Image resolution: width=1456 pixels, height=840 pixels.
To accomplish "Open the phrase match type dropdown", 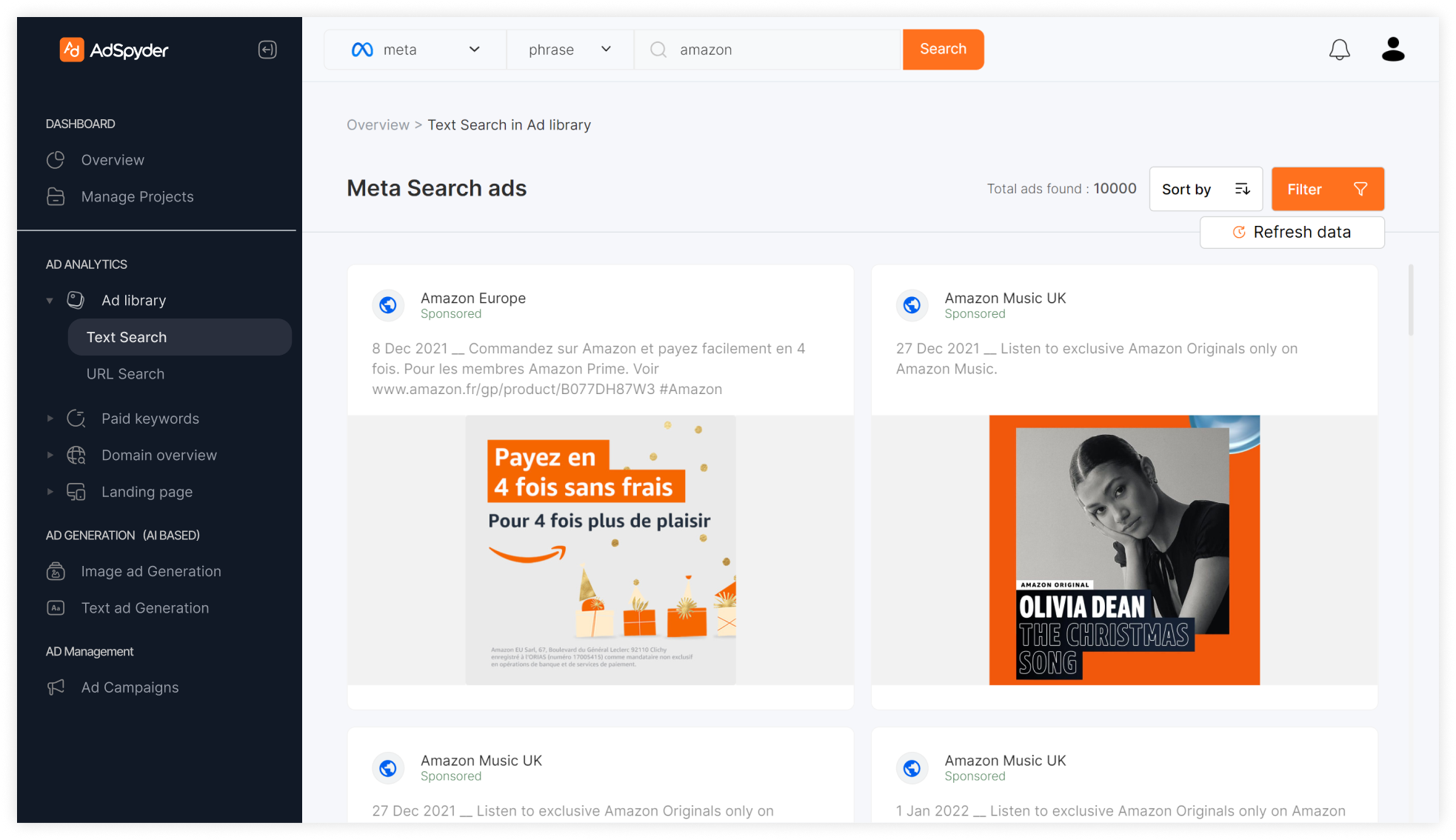I will point(570,50).
